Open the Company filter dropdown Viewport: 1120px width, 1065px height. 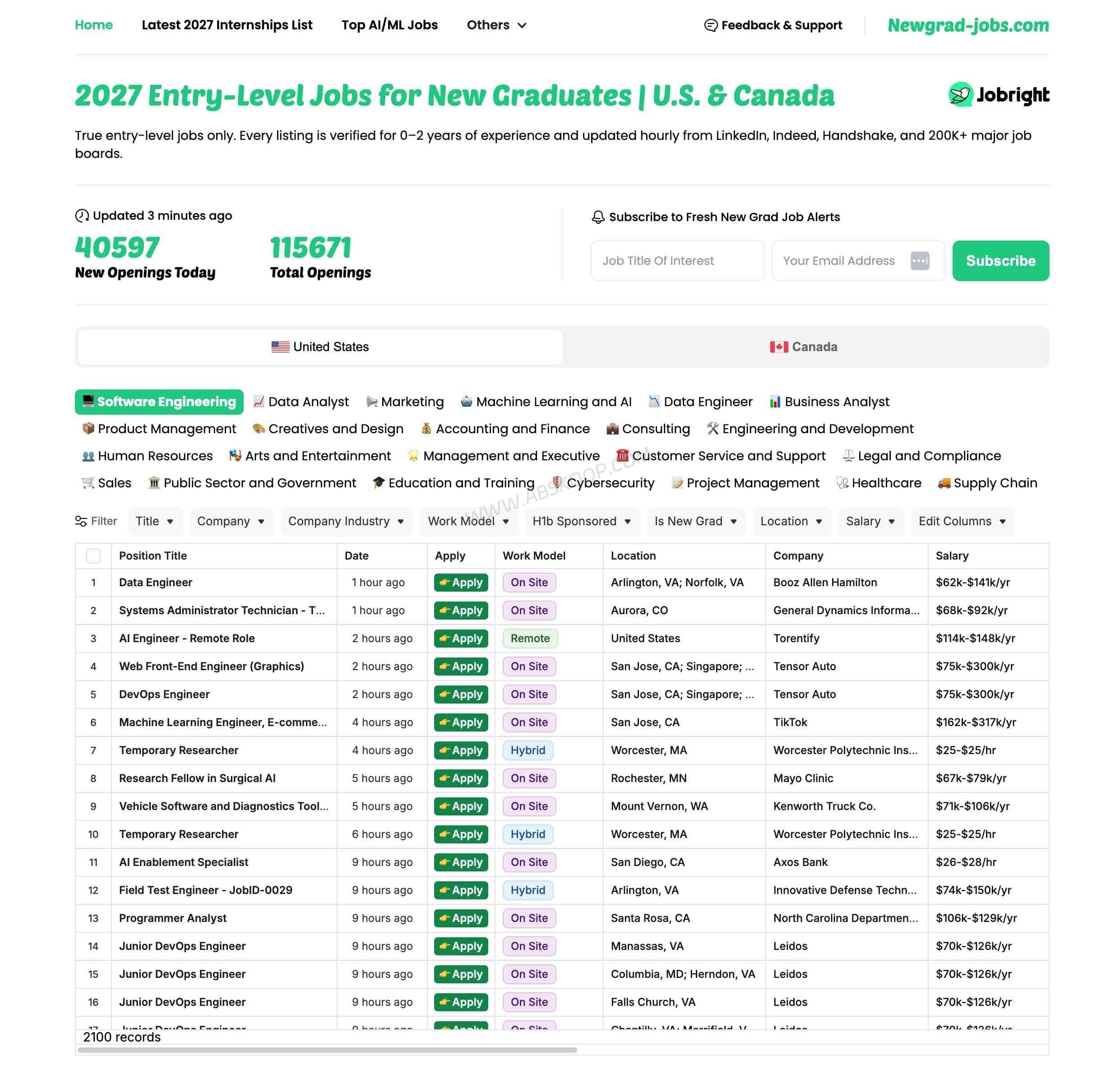click(231, 521)
